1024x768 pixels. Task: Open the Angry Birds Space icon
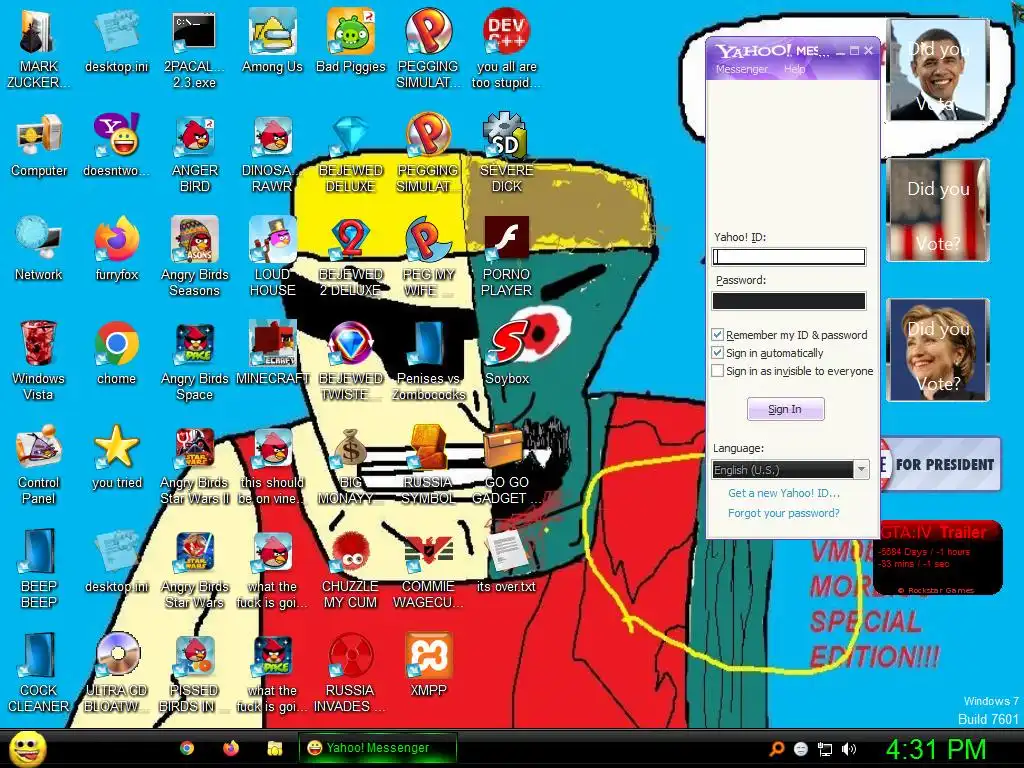[x=194, y=360]
